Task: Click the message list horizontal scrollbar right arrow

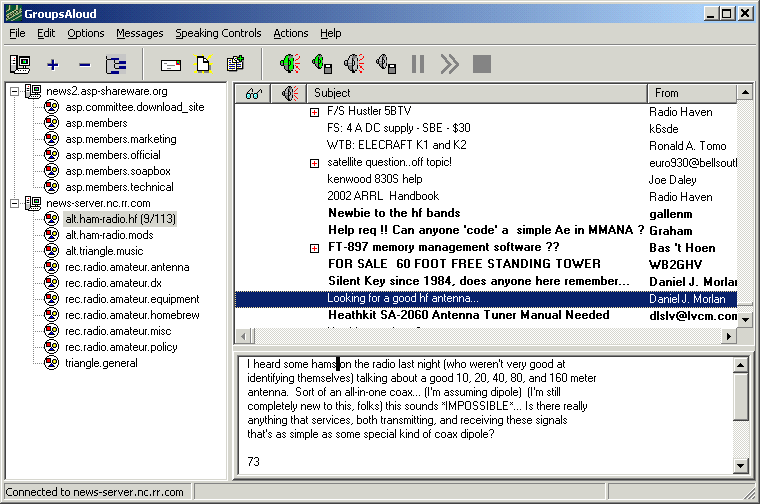Action: [x=729, y=336]
